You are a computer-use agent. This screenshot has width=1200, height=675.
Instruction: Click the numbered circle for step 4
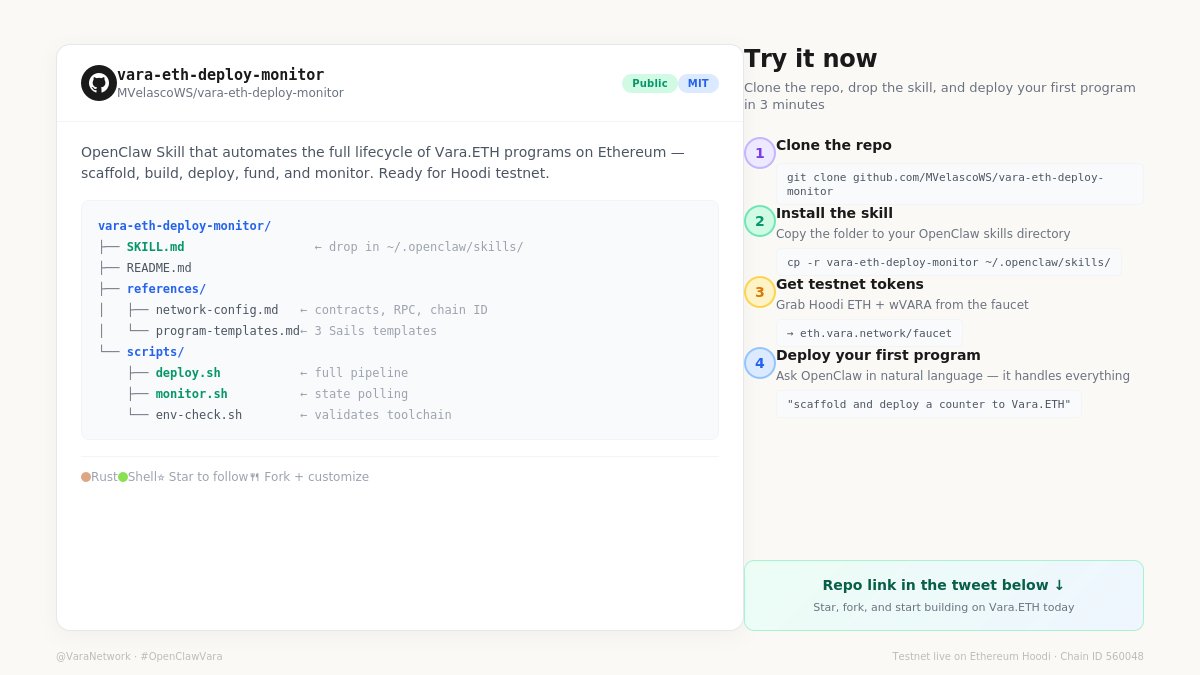(759, 363)
